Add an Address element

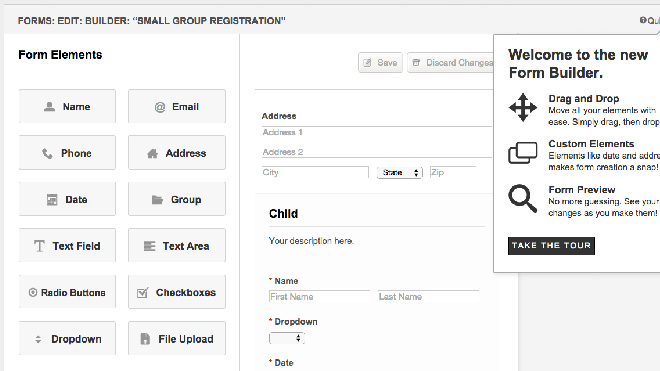coord(177,152)
